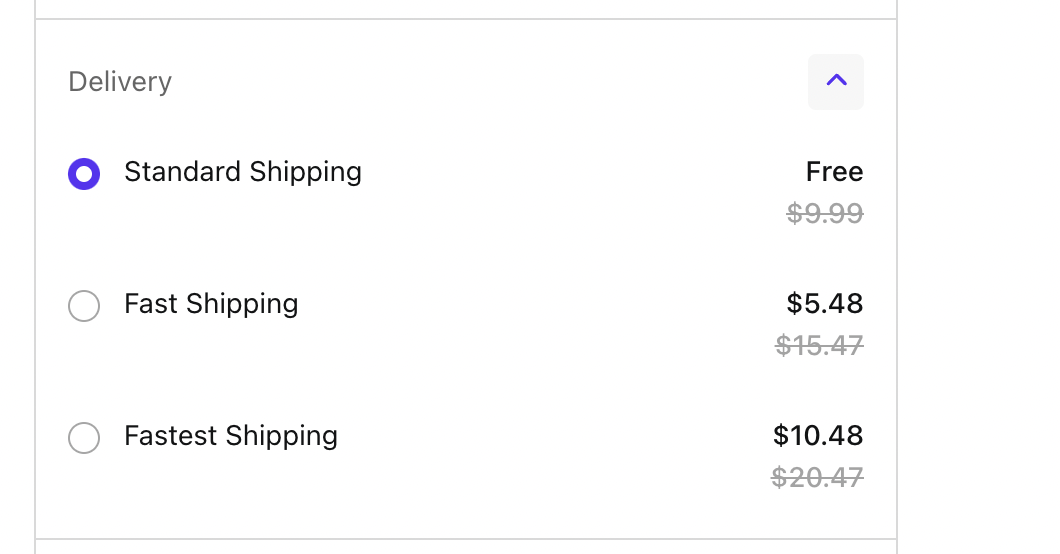Screen dimensions: 1060x554
Task: Click the word Fastest in the third option
Action: point(171,436)
